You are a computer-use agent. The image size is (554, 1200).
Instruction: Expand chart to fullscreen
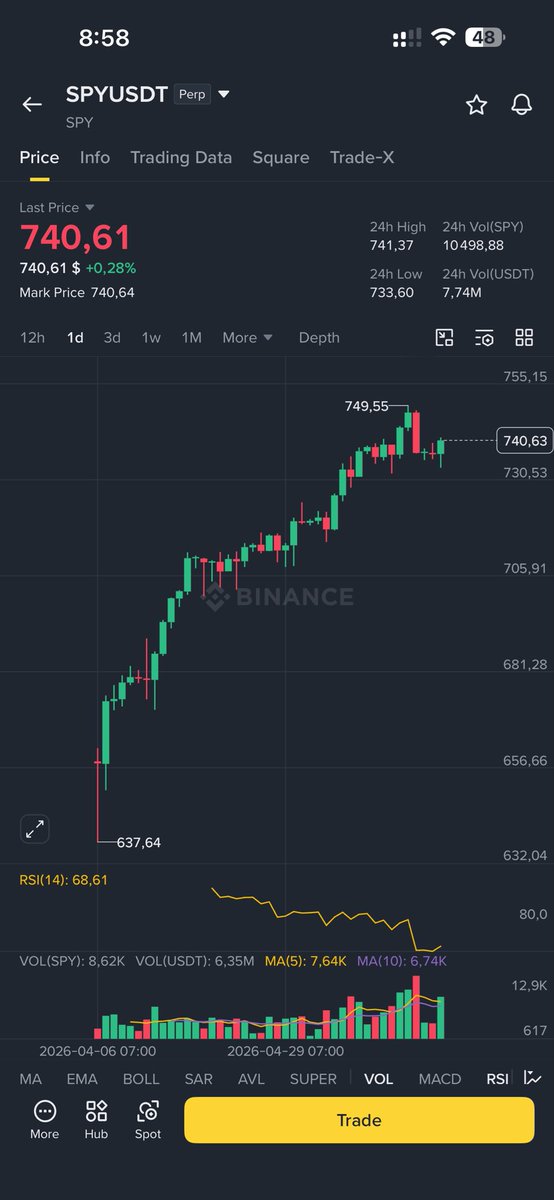pyautogui.click(x=35, y=829)
